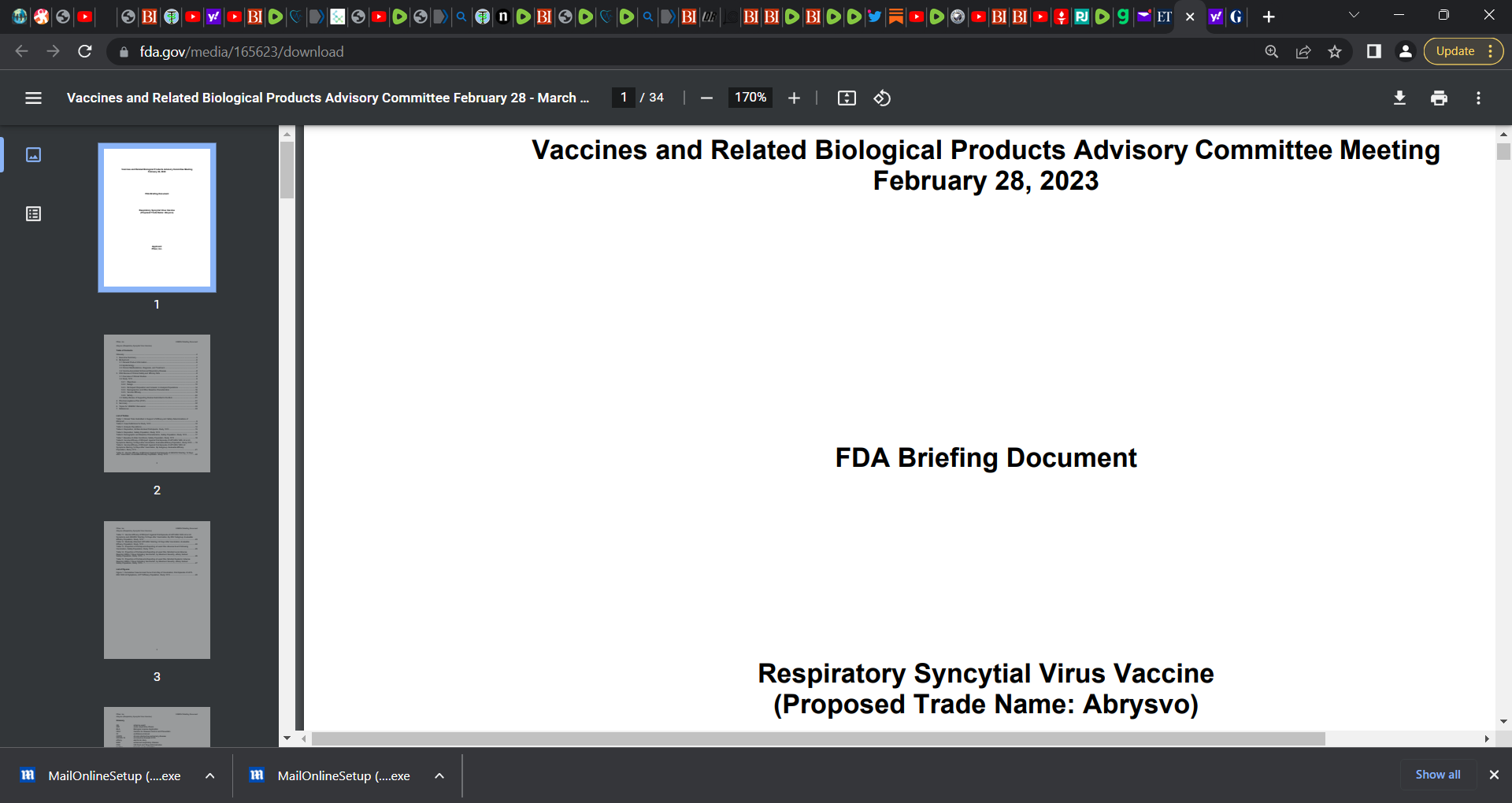
Task: Click the horizontal scrollbar thumb
Action: coord(818,738)
